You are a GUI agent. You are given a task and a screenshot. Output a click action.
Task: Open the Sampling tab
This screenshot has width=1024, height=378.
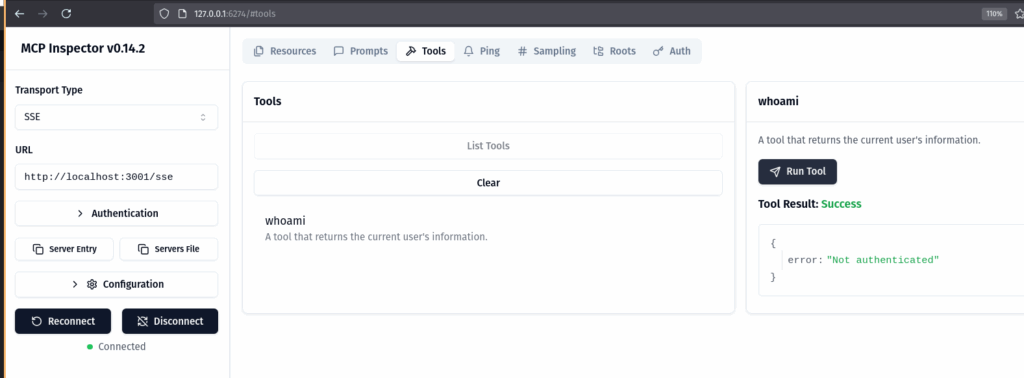547,51
